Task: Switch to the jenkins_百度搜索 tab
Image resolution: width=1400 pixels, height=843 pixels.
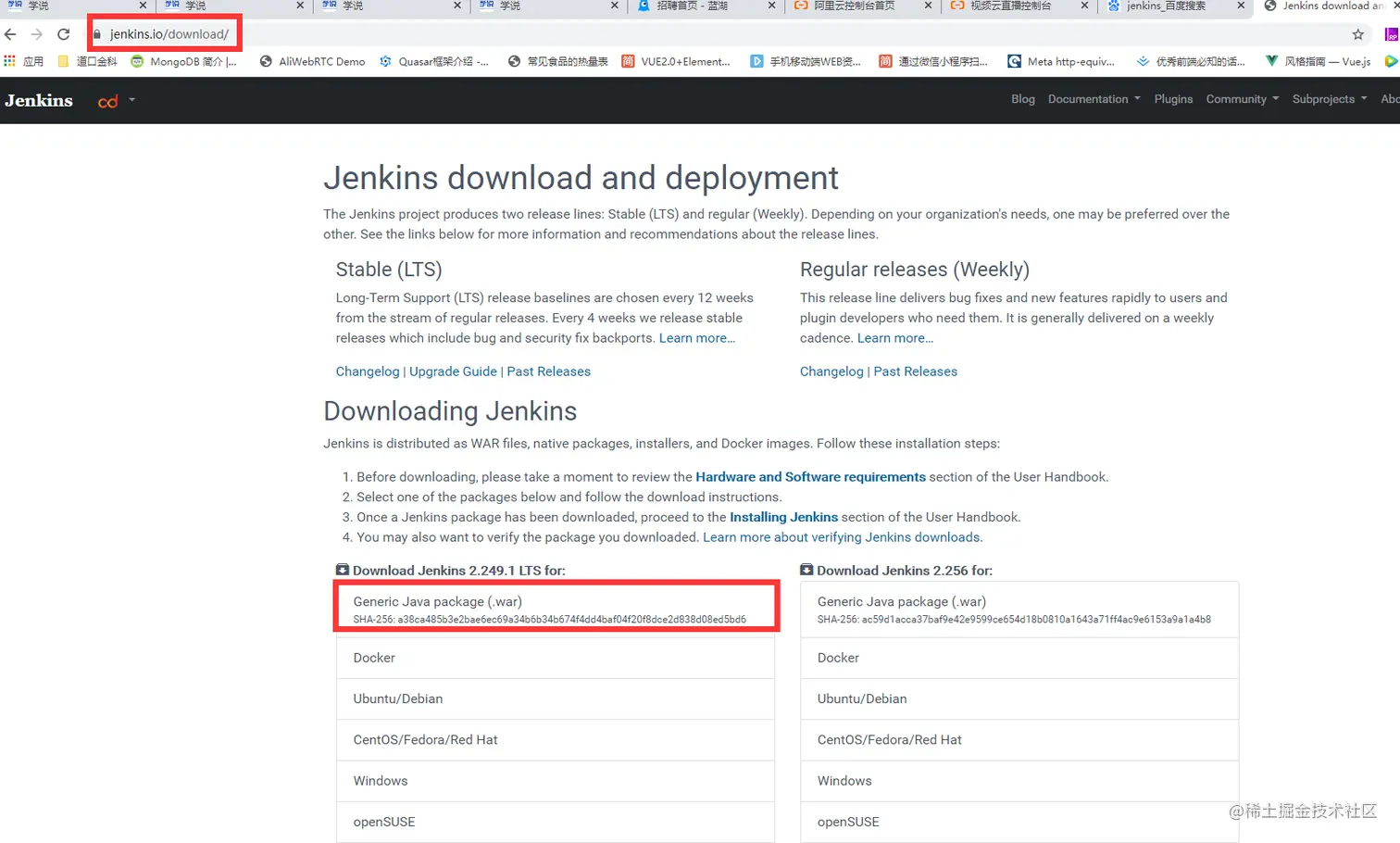Action: (1166, 6)
